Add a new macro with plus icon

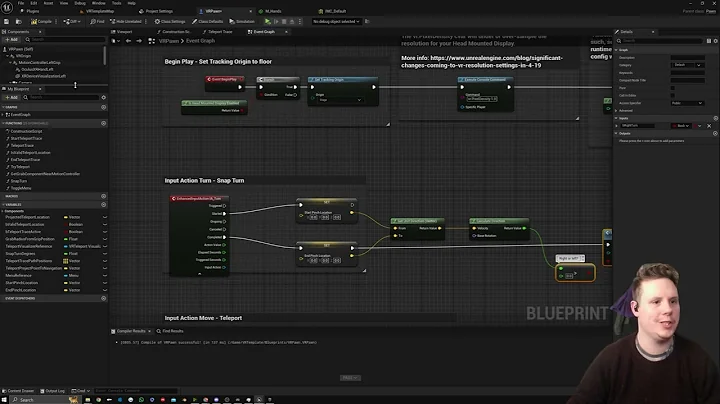click(x=103, y=196)
